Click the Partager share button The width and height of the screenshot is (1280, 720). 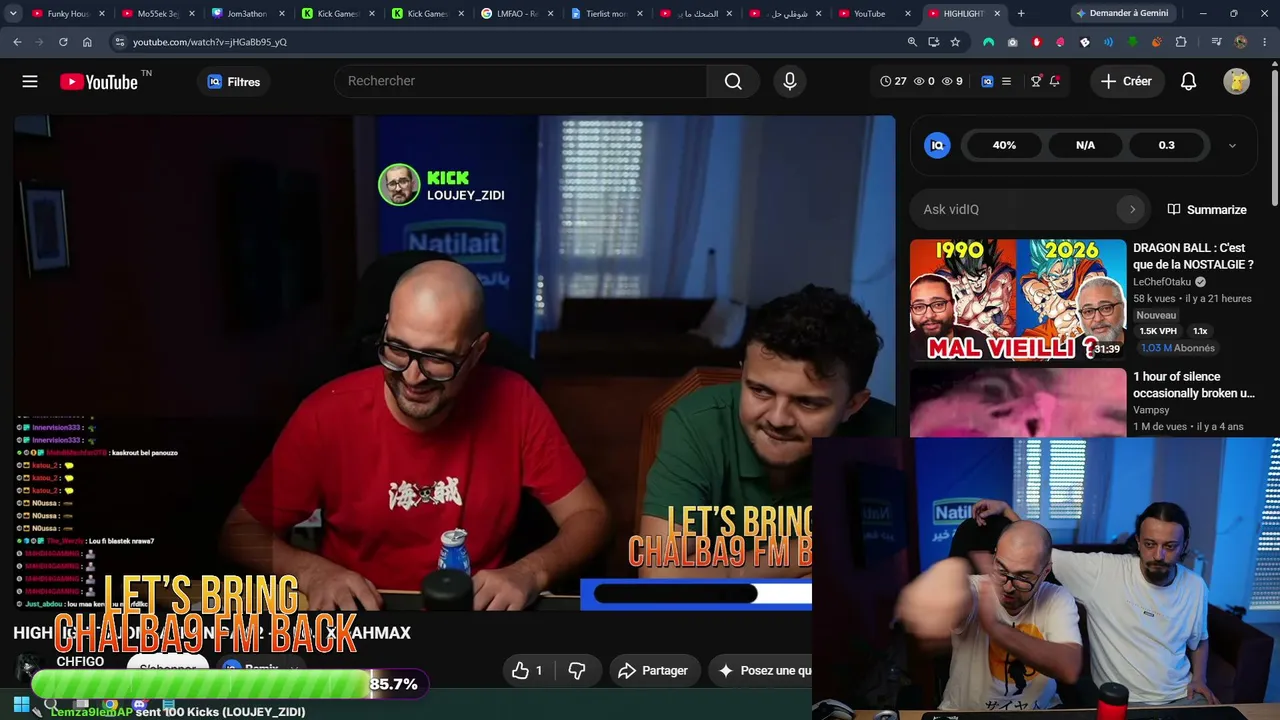coord(654,671)
